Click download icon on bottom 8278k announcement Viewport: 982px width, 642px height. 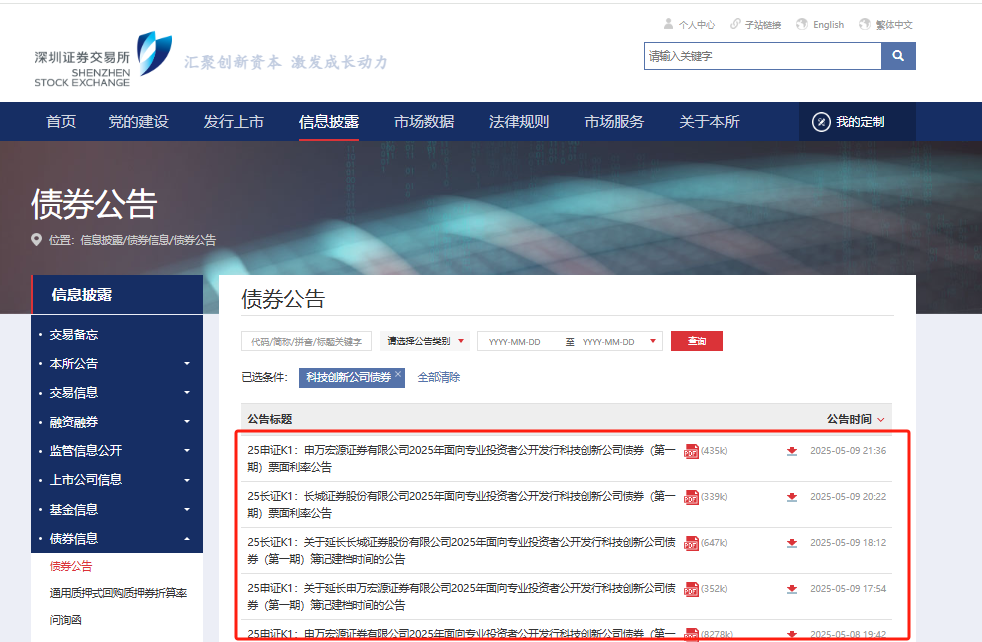791,632
